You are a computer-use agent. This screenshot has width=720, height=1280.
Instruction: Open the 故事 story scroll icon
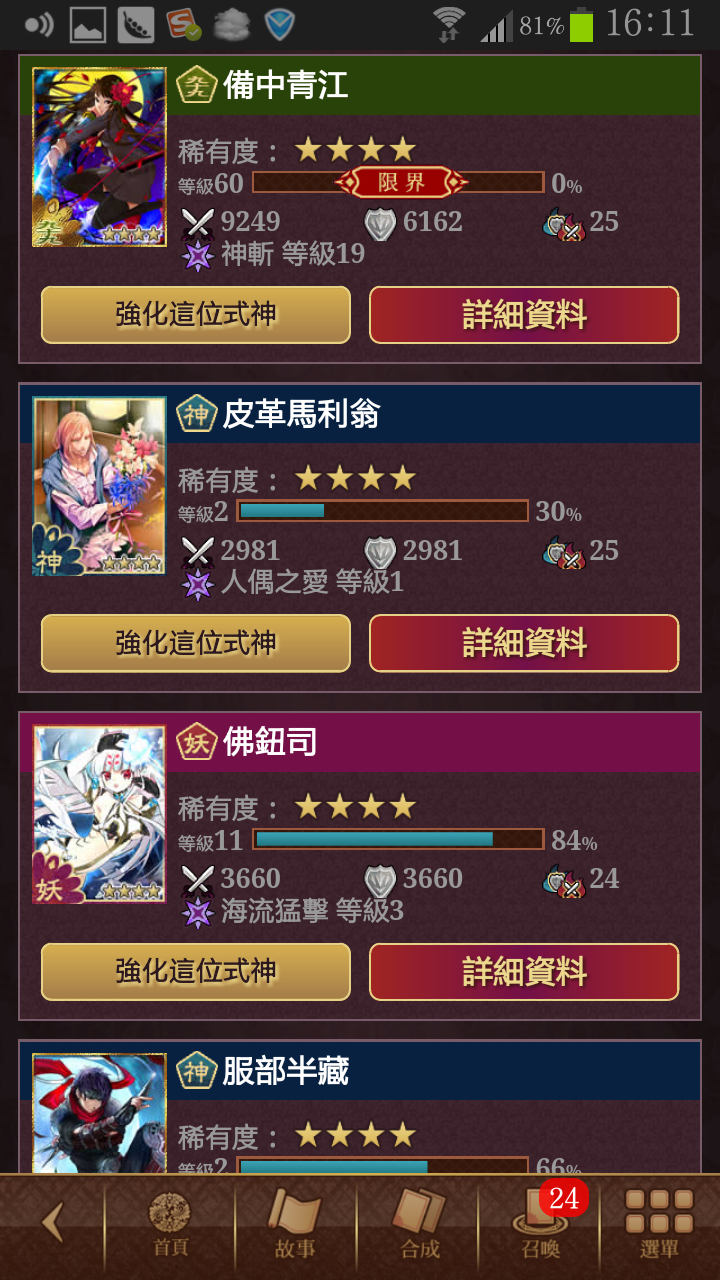click(x=295, y=1225)
